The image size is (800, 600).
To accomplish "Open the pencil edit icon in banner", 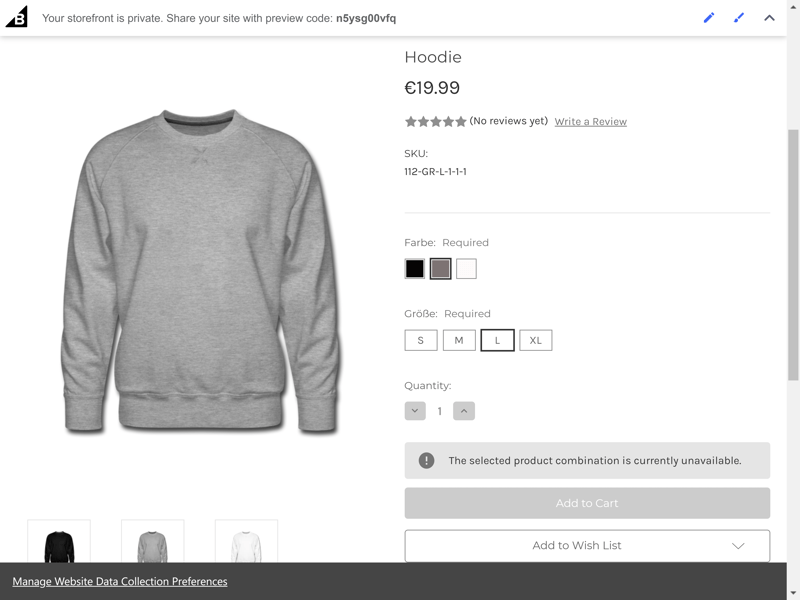I will pyautogui.click(x=709, y=18).
